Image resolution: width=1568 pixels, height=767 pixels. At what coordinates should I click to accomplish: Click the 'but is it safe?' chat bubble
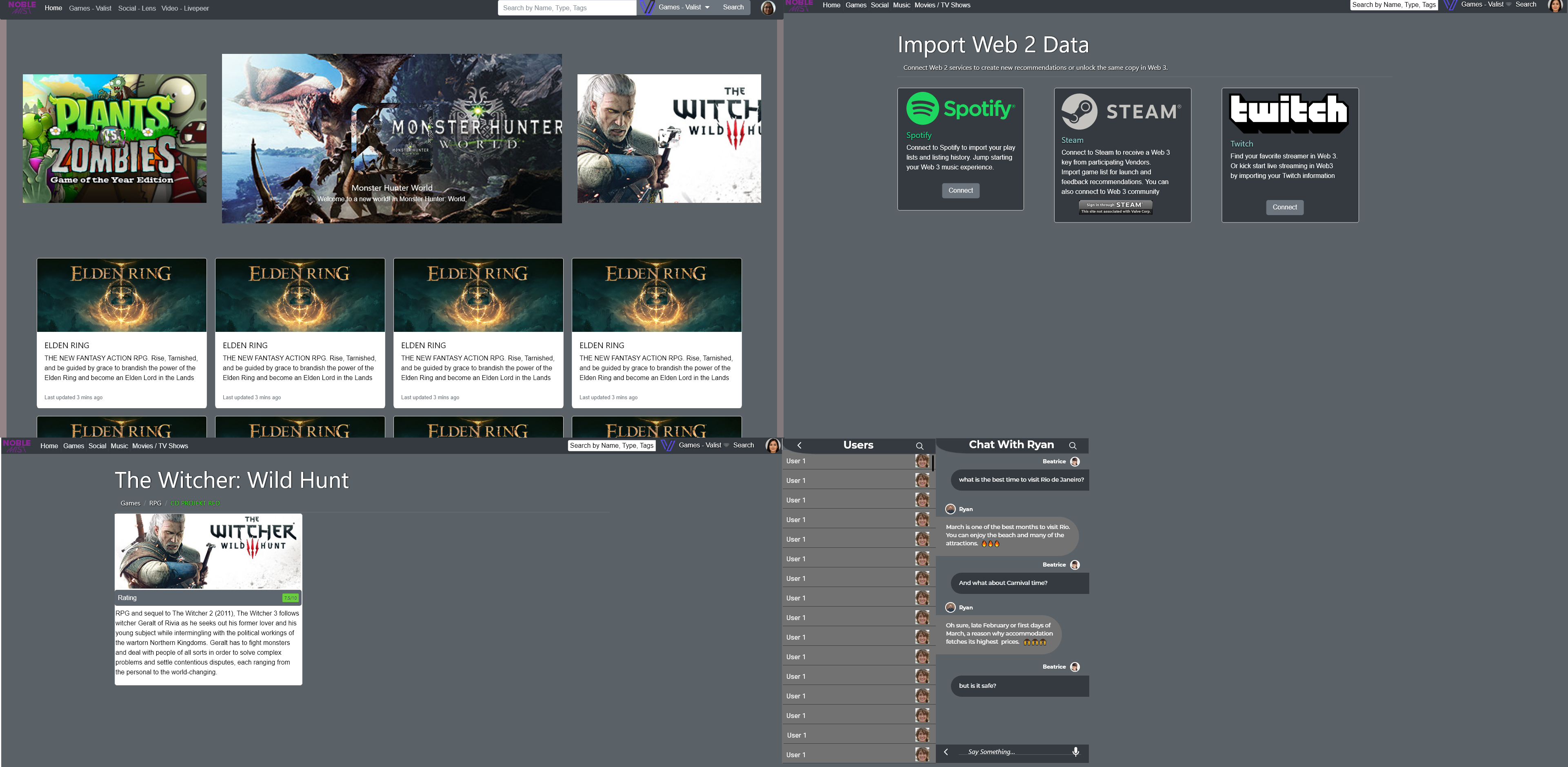[1019, 686]
